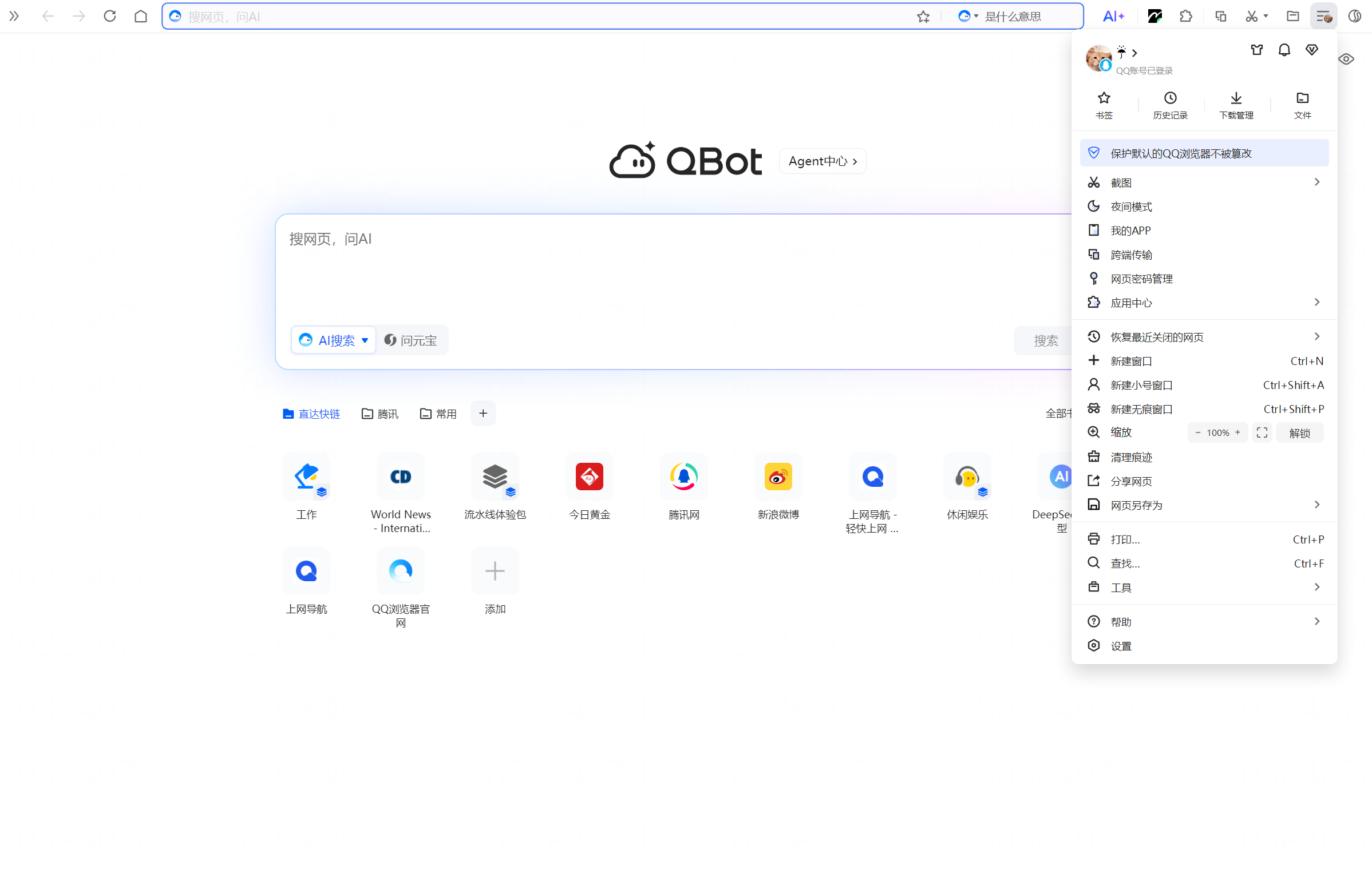Toggle 夜间模式 night mode

click(1204, 207)
